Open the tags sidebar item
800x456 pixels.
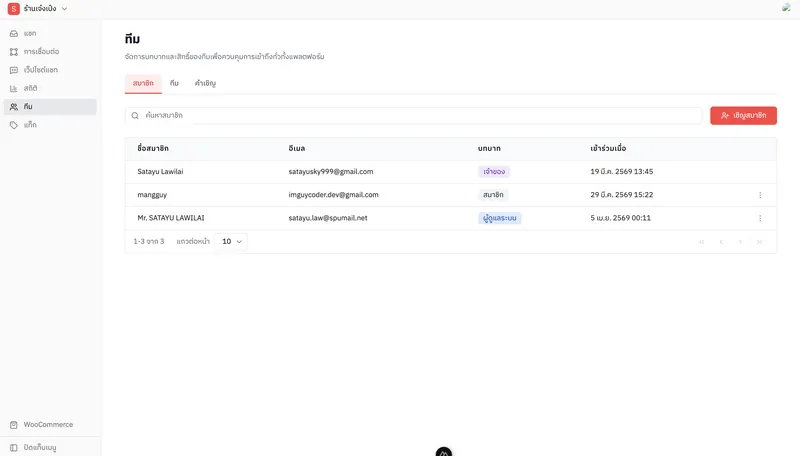(50, 125)
